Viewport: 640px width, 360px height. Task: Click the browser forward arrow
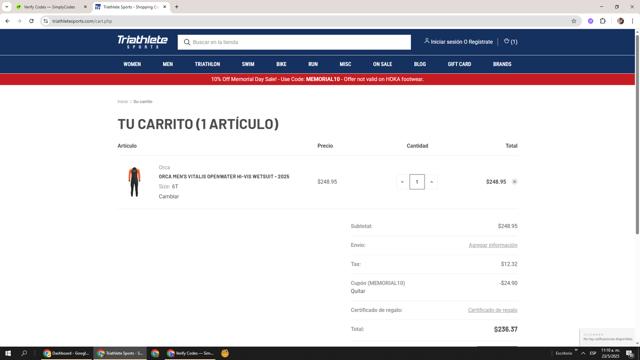[x=19, y=21]
